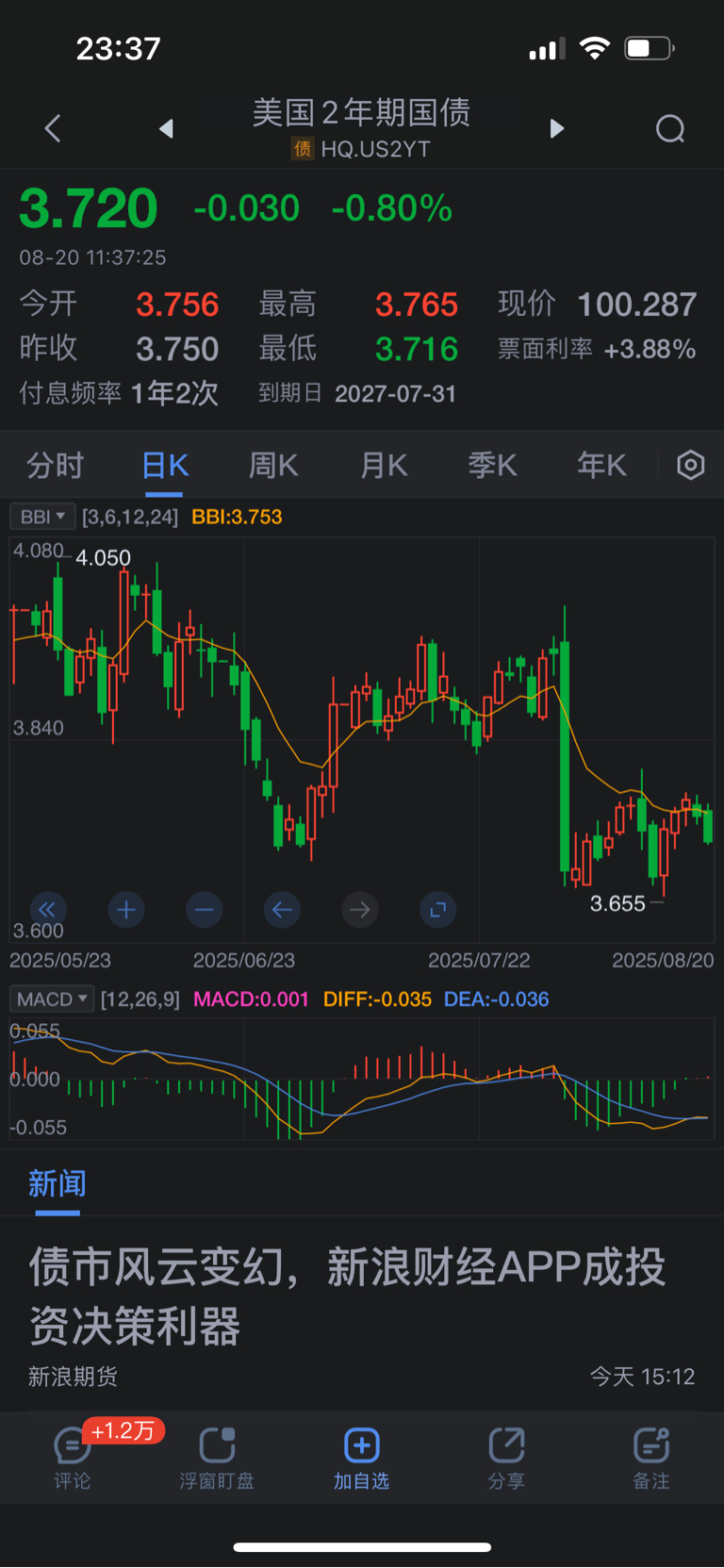Open the notes (备注) icon
The width and height of the screenshot is (724, 1568).
[x=651, y=1458]
